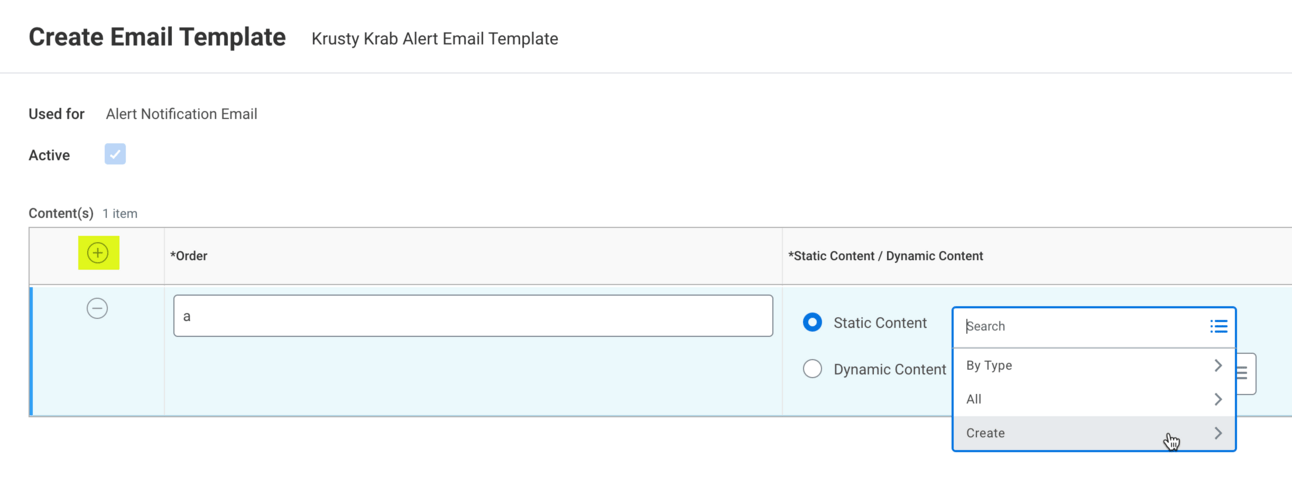Remove the row with the minus icon
This screenshot has width=1292, height=495.
click(97, 309)
